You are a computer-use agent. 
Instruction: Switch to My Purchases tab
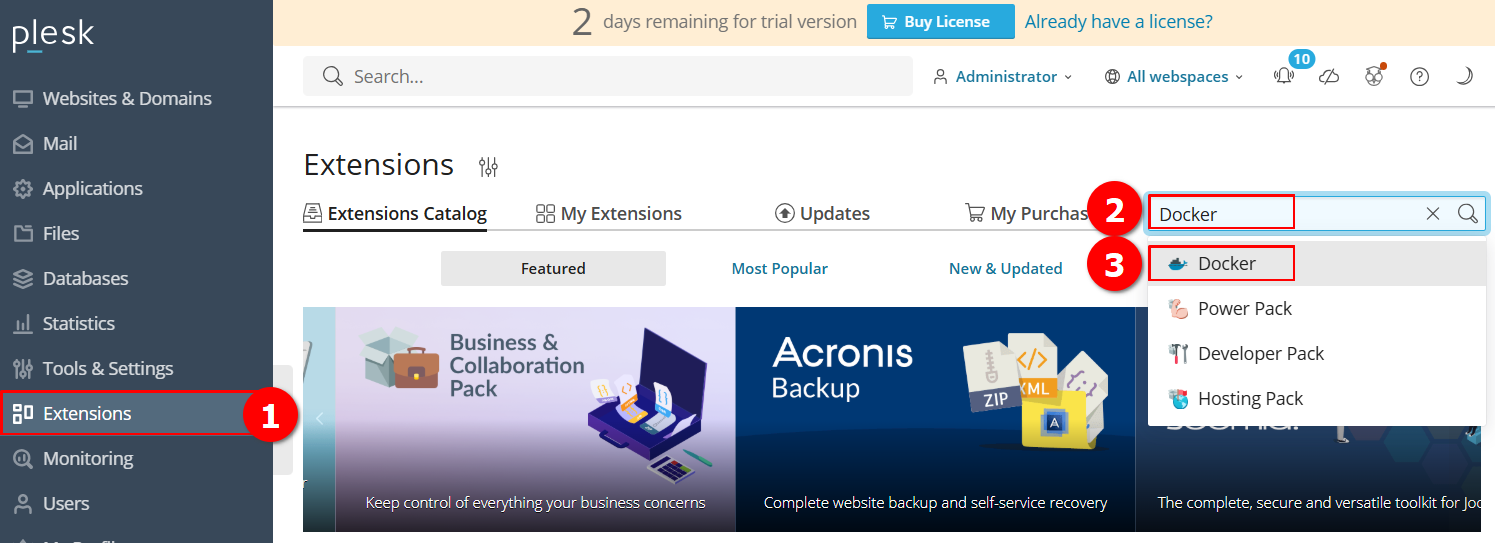pyautogui.click(x=1027, y=213)
